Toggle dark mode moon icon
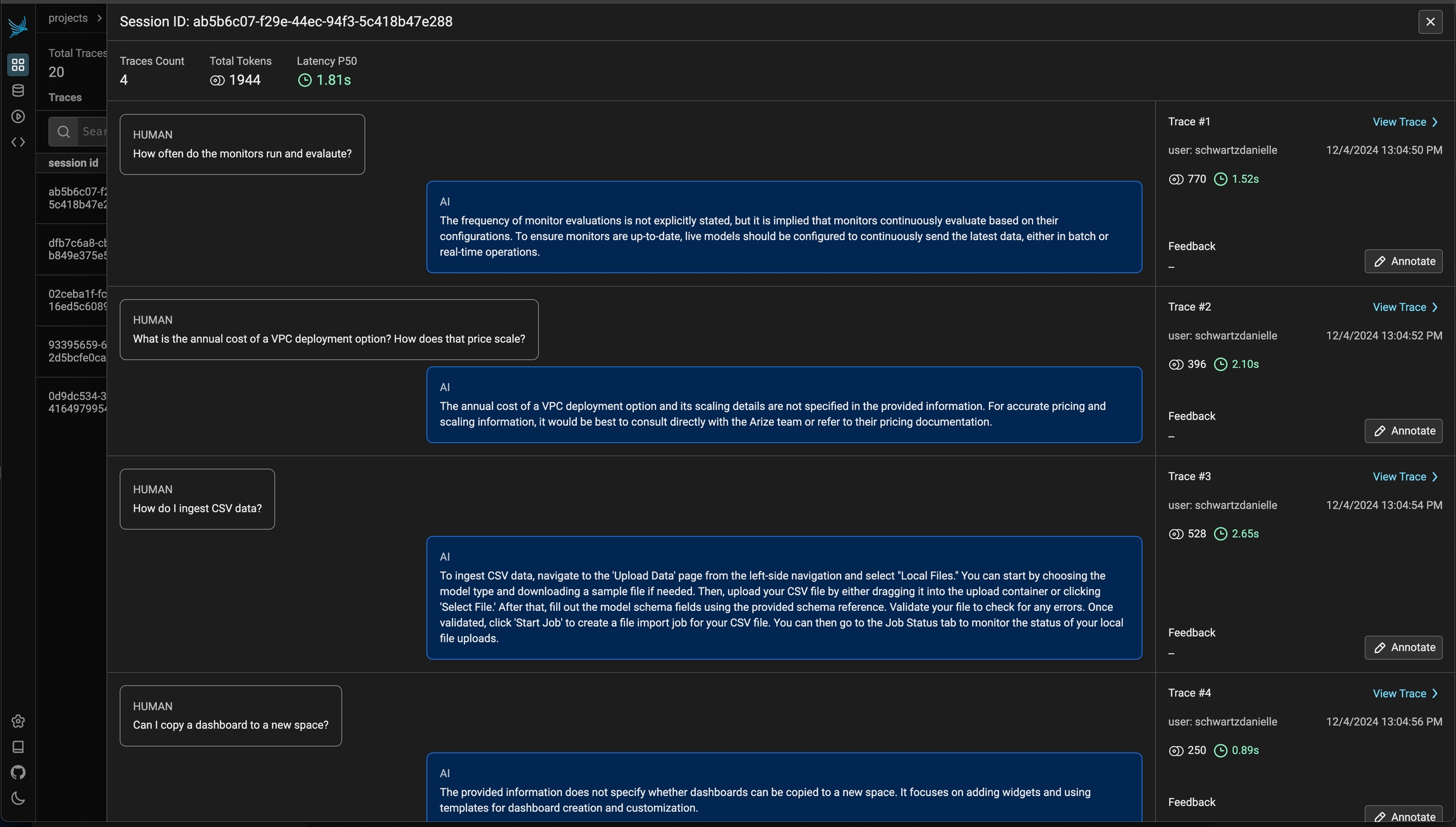This screenshot has height=827, width=1456. click(x=18, y=798)
